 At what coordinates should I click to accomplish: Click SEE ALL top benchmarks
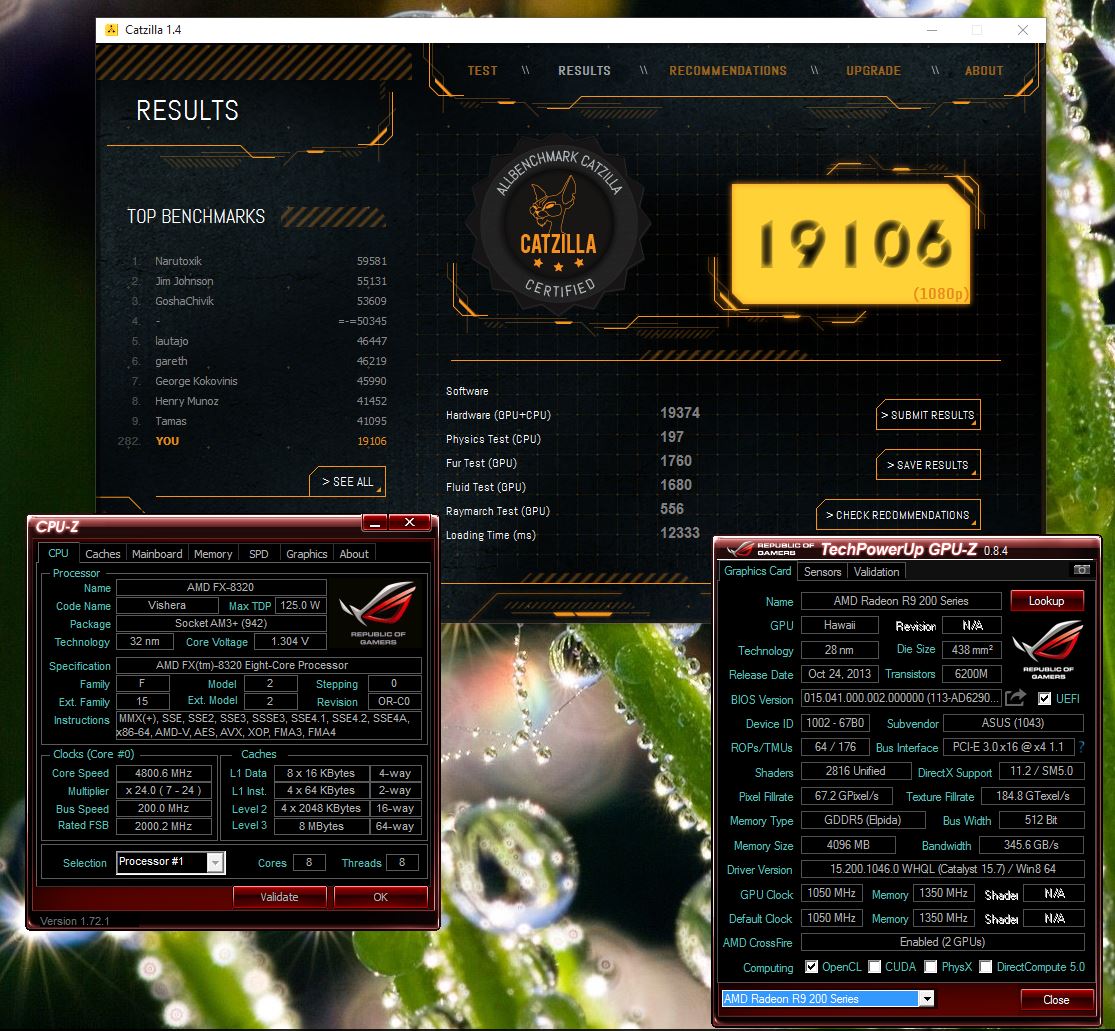coord(348,481)
